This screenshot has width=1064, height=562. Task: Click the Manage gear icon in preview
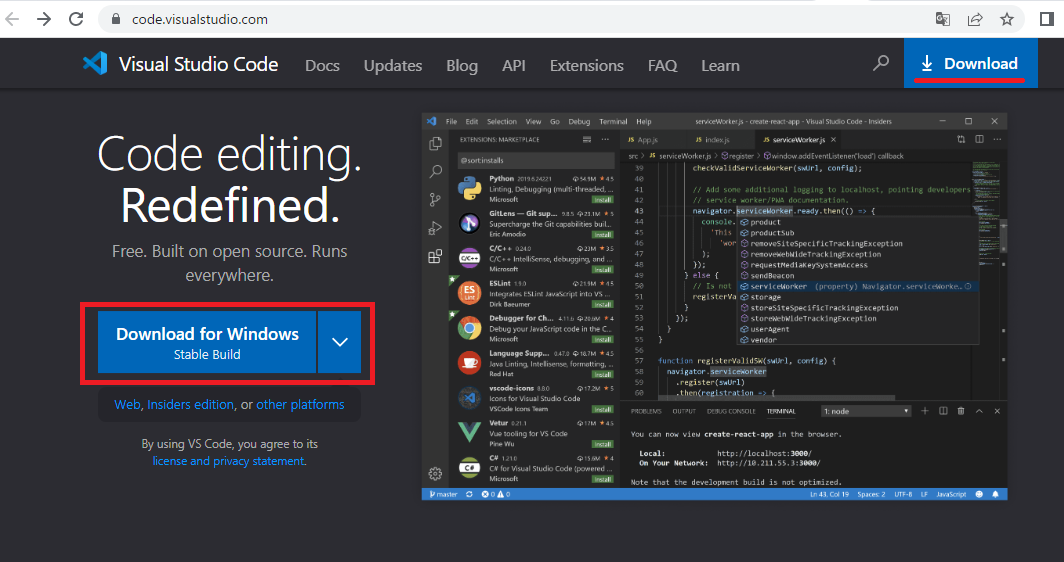click(436, 474)
